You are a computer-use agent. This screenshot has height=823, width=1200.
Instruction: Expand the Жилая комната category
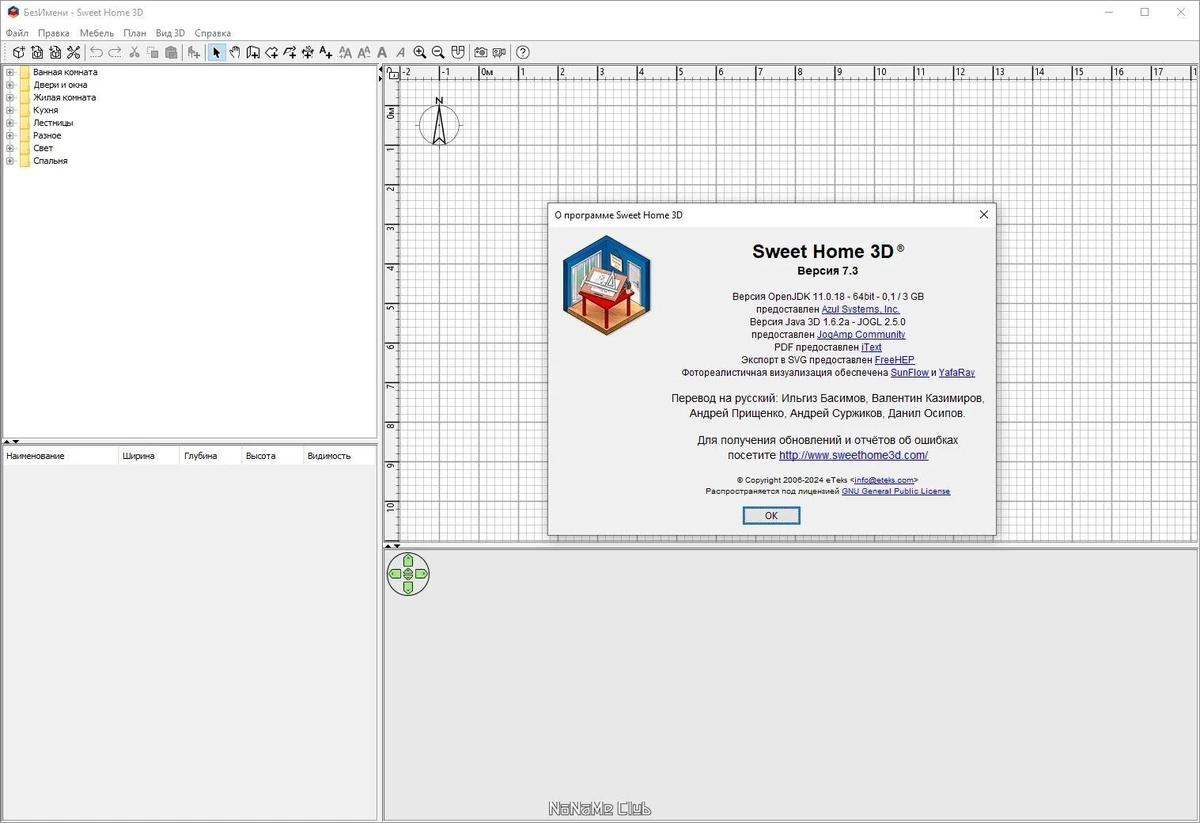(x=10, y=97)
